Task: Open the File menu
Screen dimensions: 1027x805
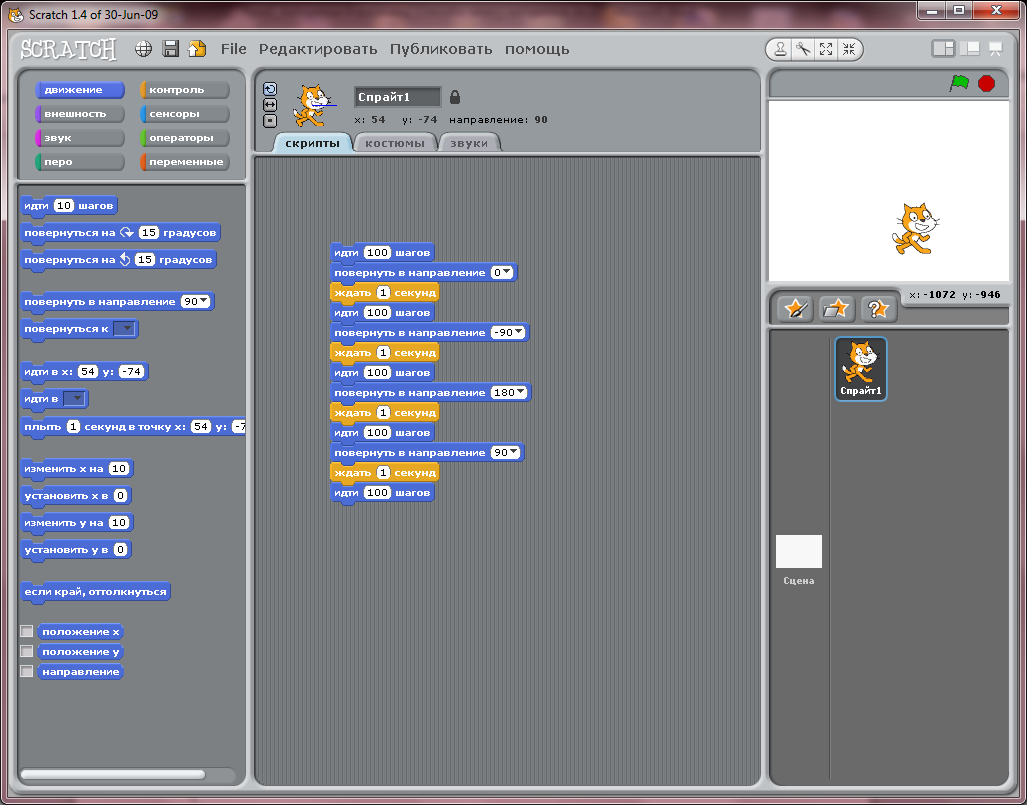Action: tap(234, 49)
